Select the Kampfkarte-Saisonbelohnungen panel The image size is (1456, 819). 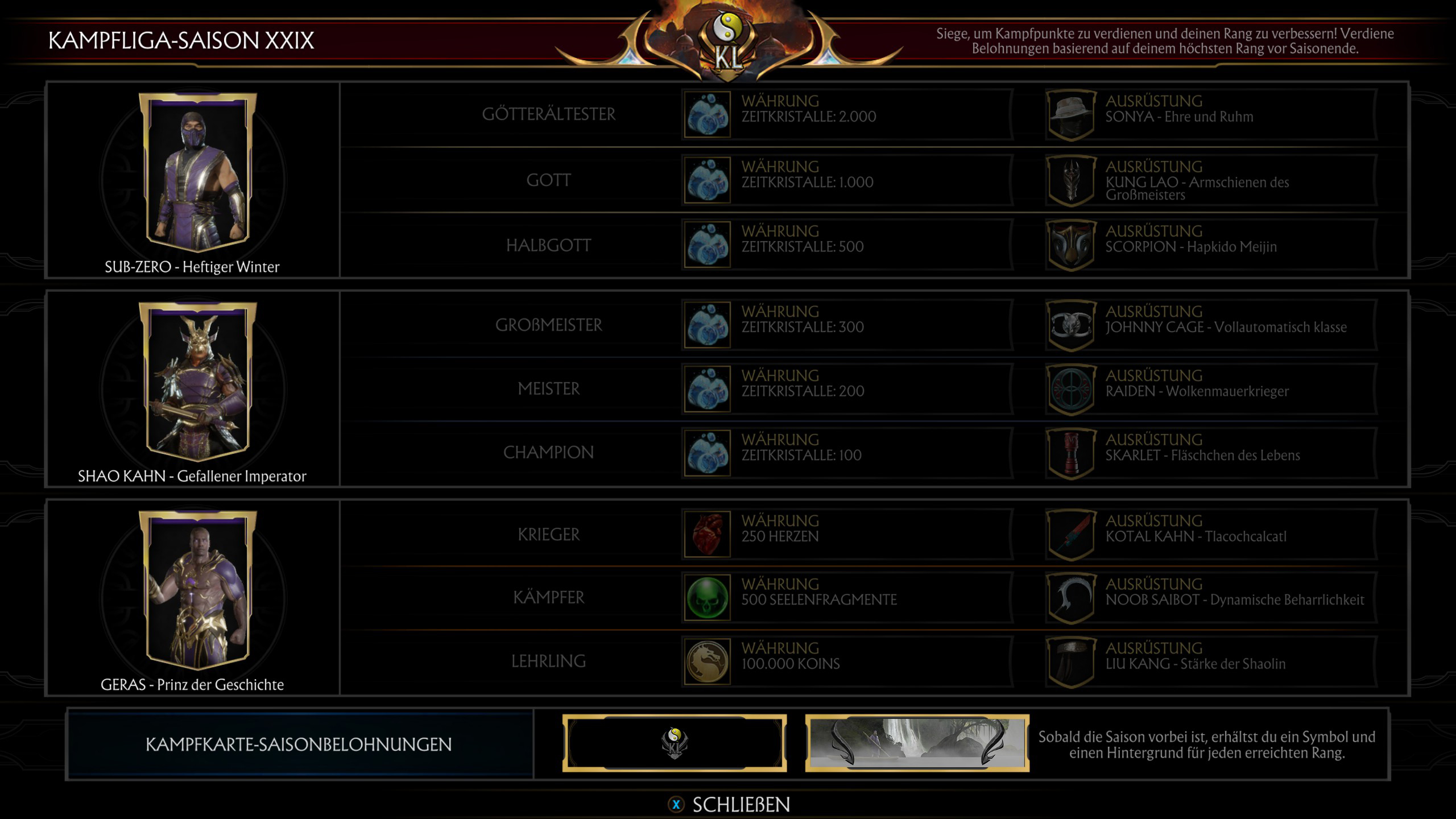299,744
